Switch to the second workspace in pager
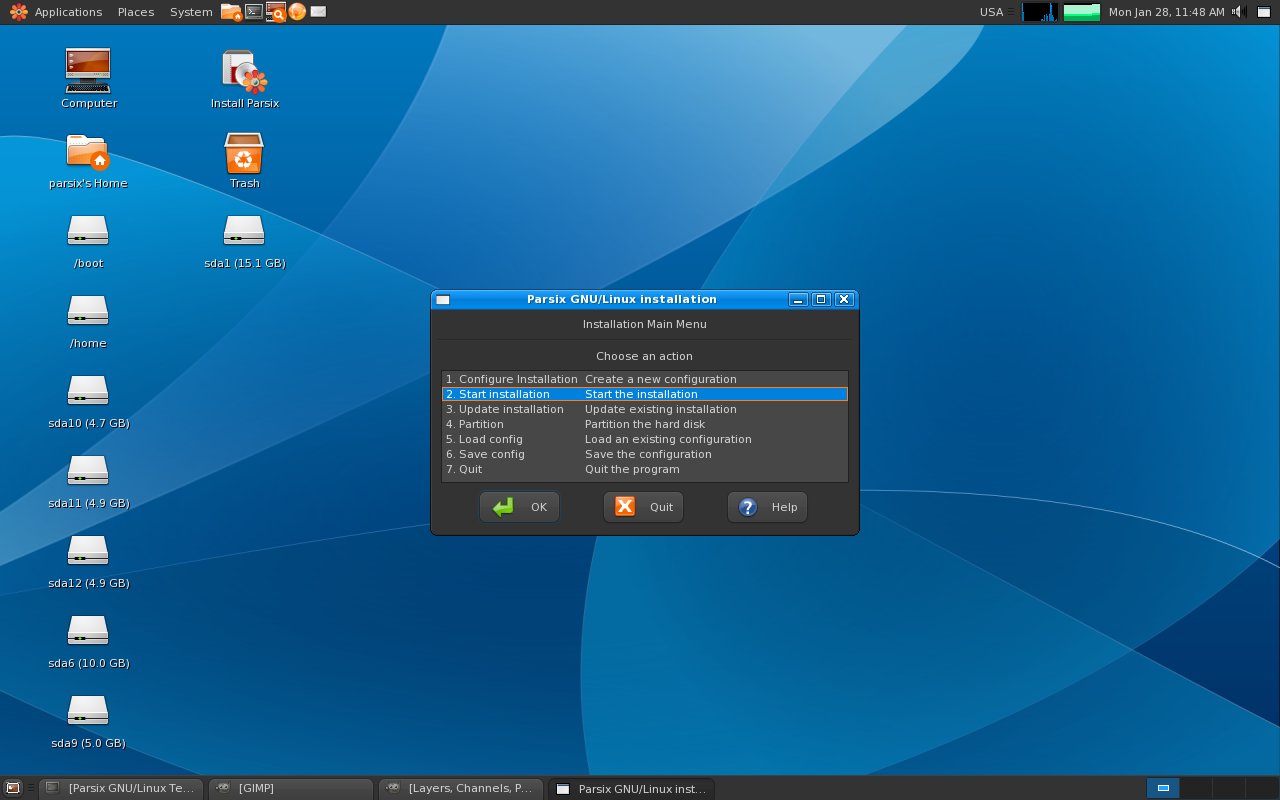 [x=1196, y=788]
